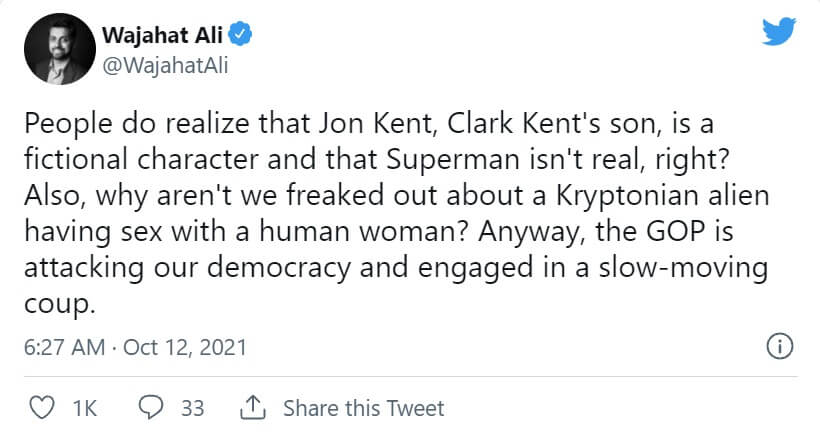Click the reply speech bubble icon
Screen dimensions: 820x435
[151, 408]
